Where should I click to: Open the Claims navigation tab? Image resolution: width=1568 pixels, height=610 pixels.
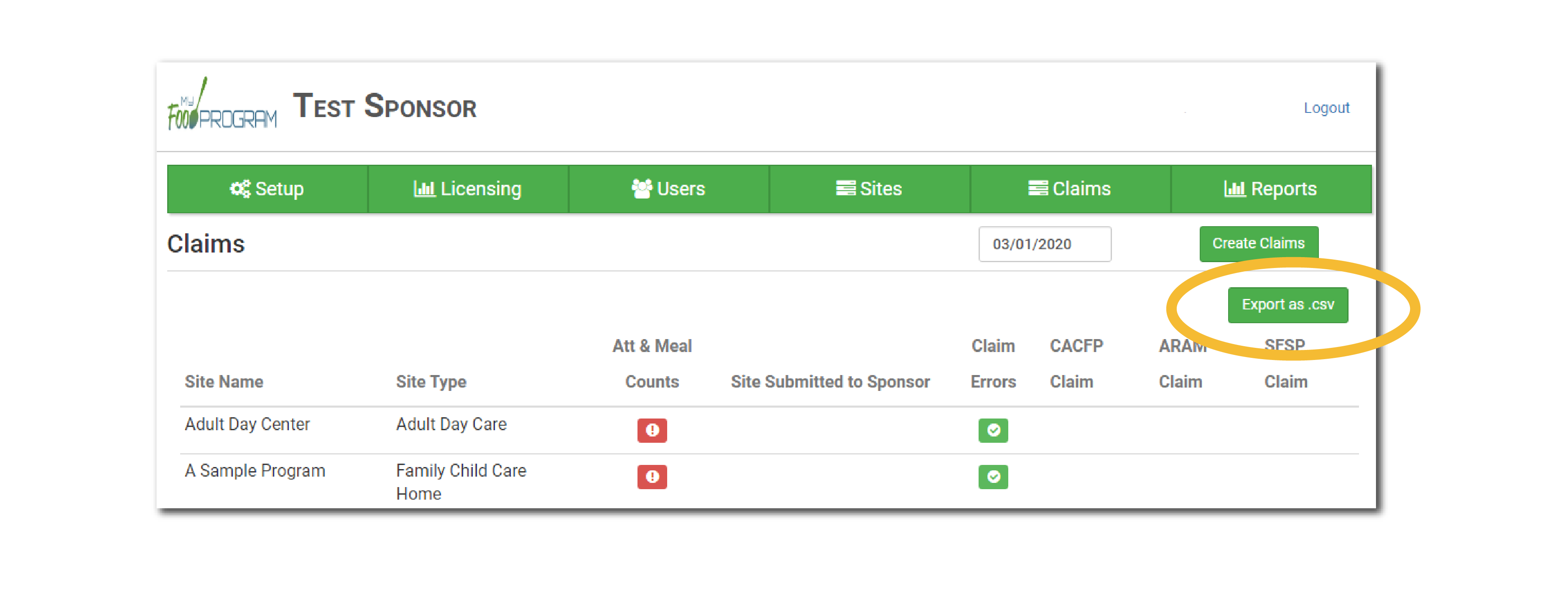click(1069, 189)
